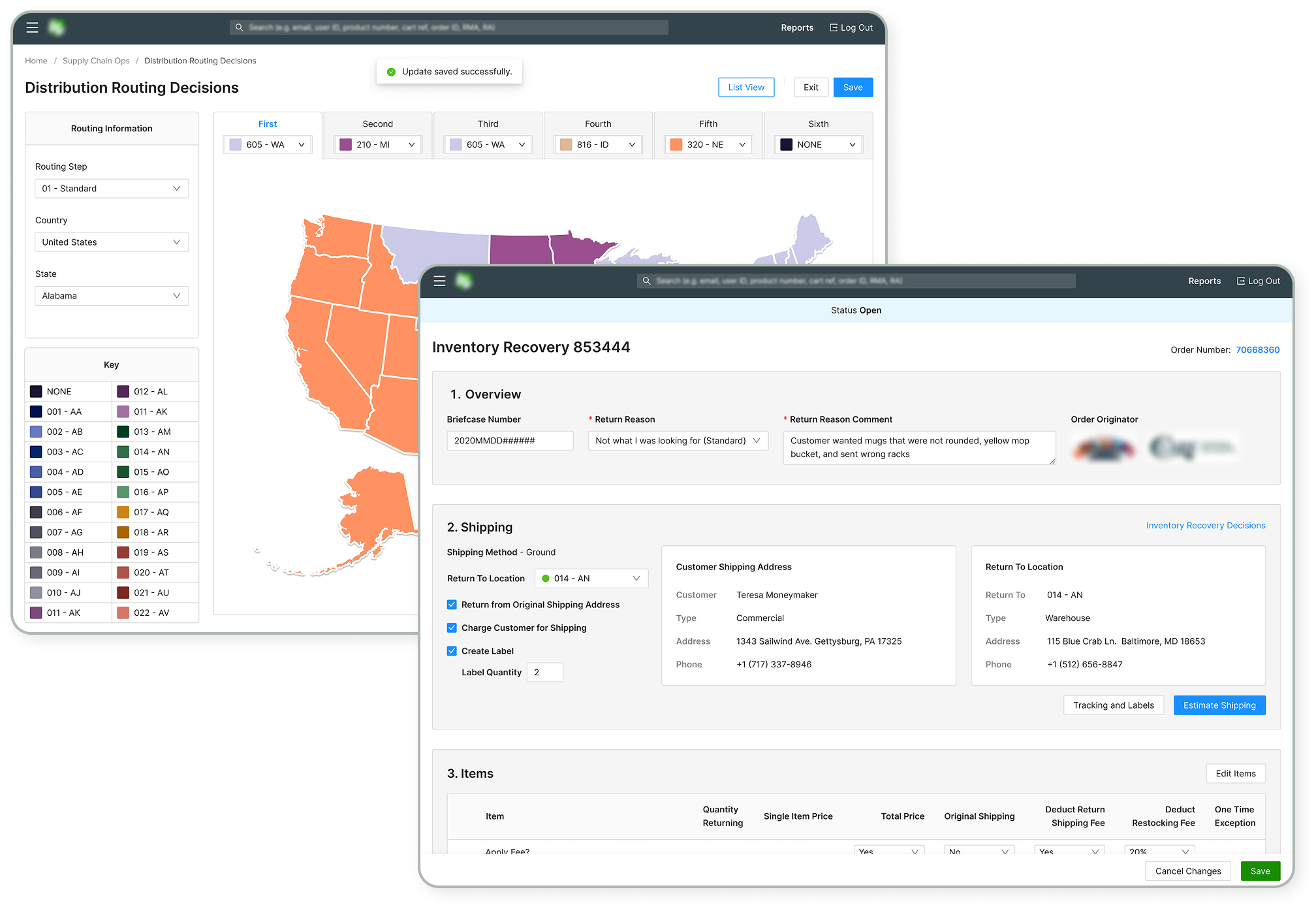Viewport: 1316px width, 909px height.
Task: Expand NONE dropdown under Sixth tab
Action: tap(819, 144)
